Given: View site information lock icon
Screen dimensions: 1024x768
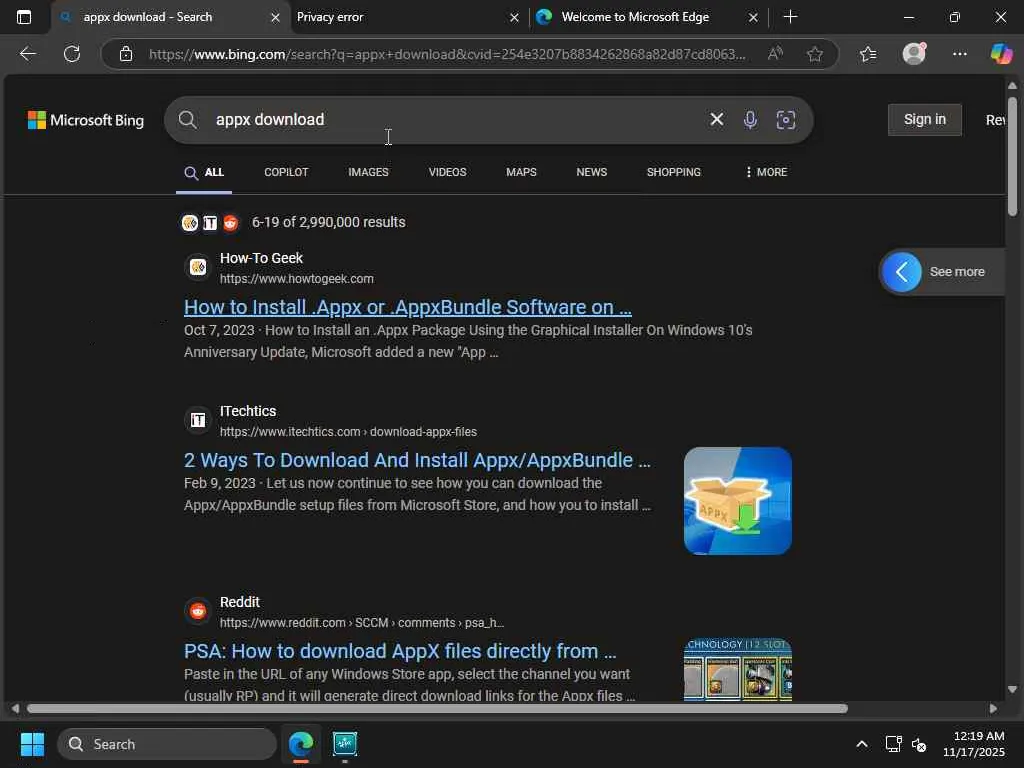Looking at the screenshot, I should 126,54.
